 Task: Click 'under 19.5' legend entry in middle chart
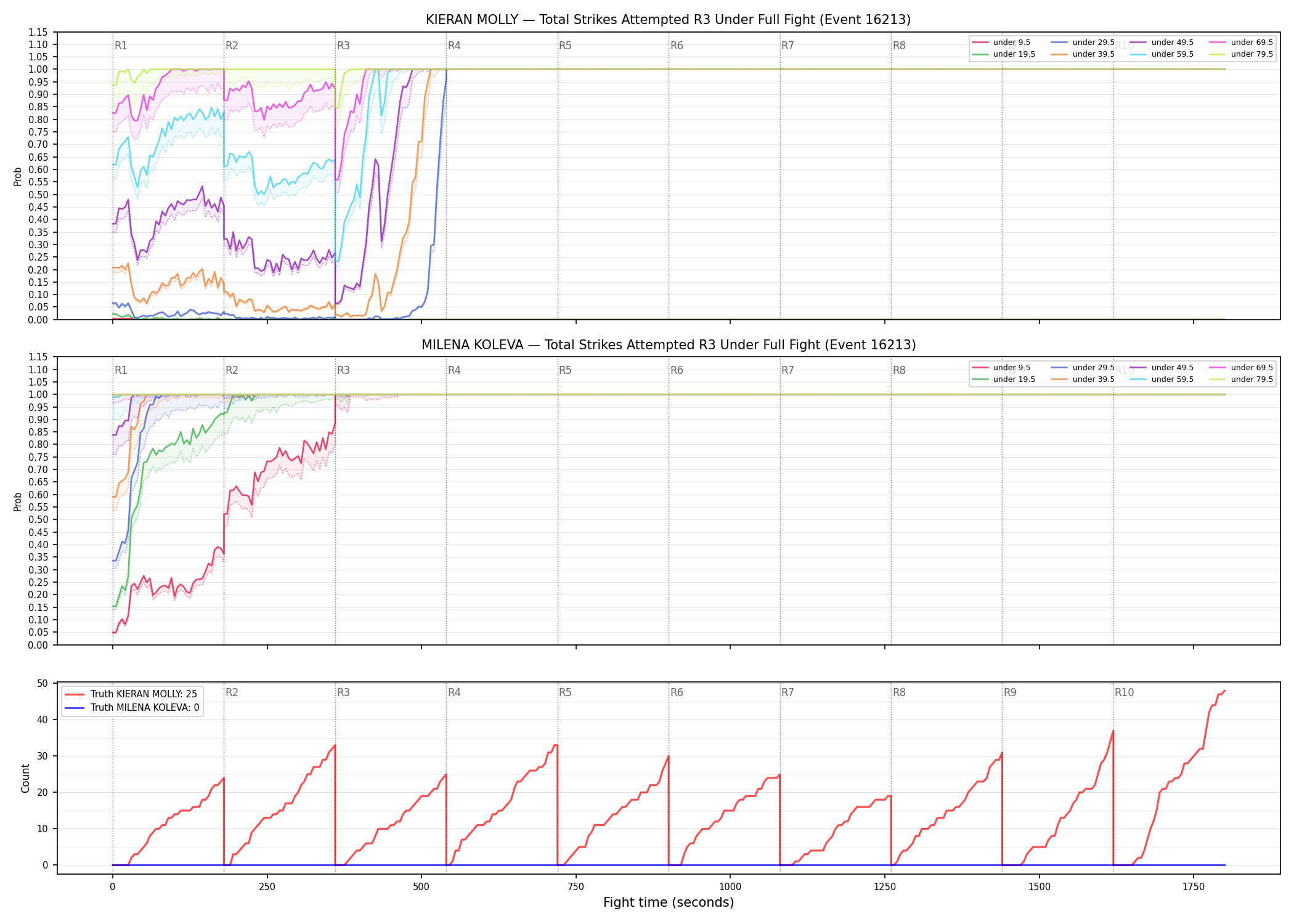click(x=1003, y=379)
